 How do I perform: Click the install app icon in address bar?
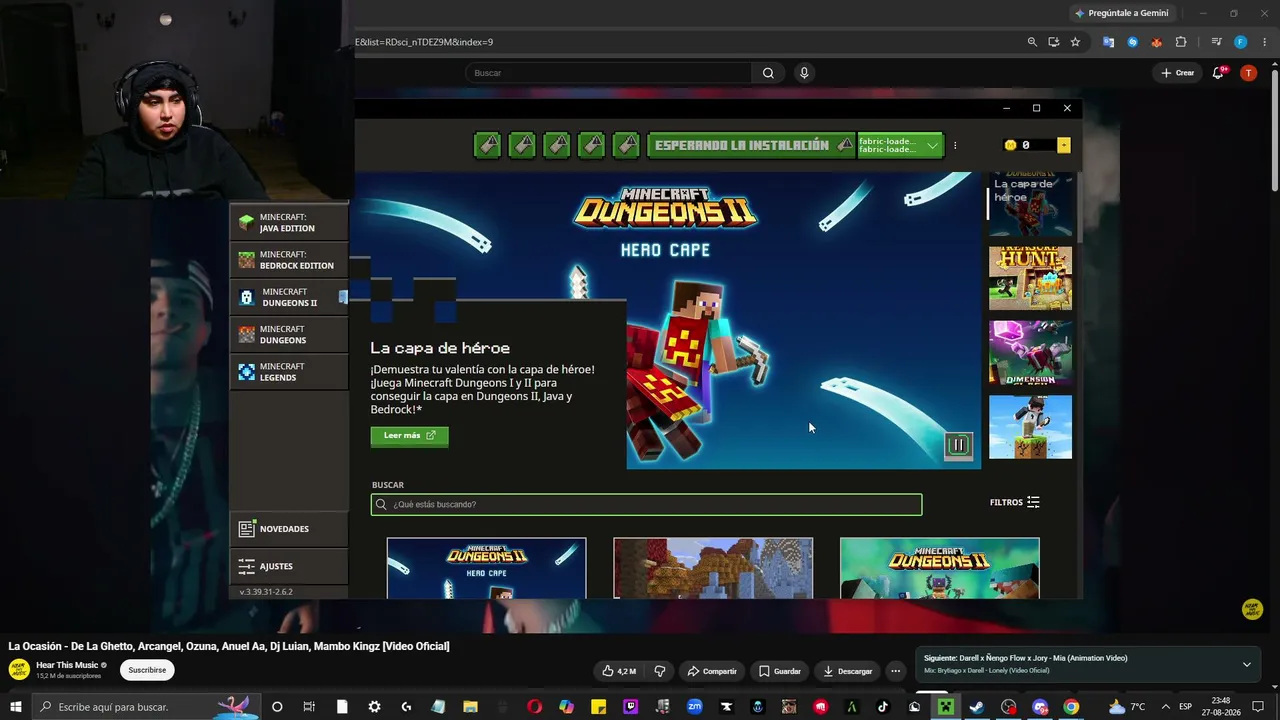click(1054, 42)
